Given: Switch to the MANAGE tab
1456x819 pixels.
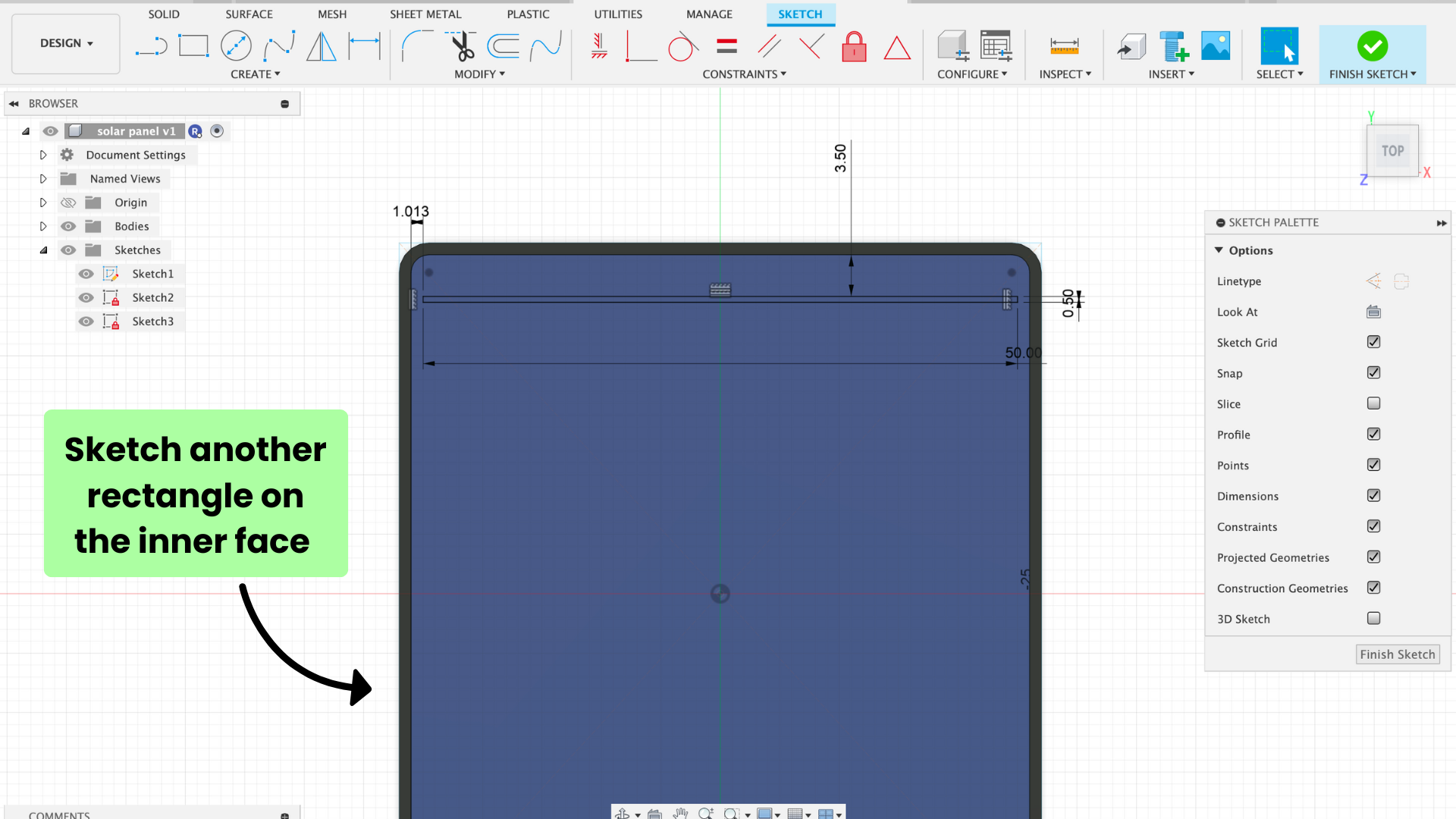Looking at the screenshot, I should click(709, 14).
